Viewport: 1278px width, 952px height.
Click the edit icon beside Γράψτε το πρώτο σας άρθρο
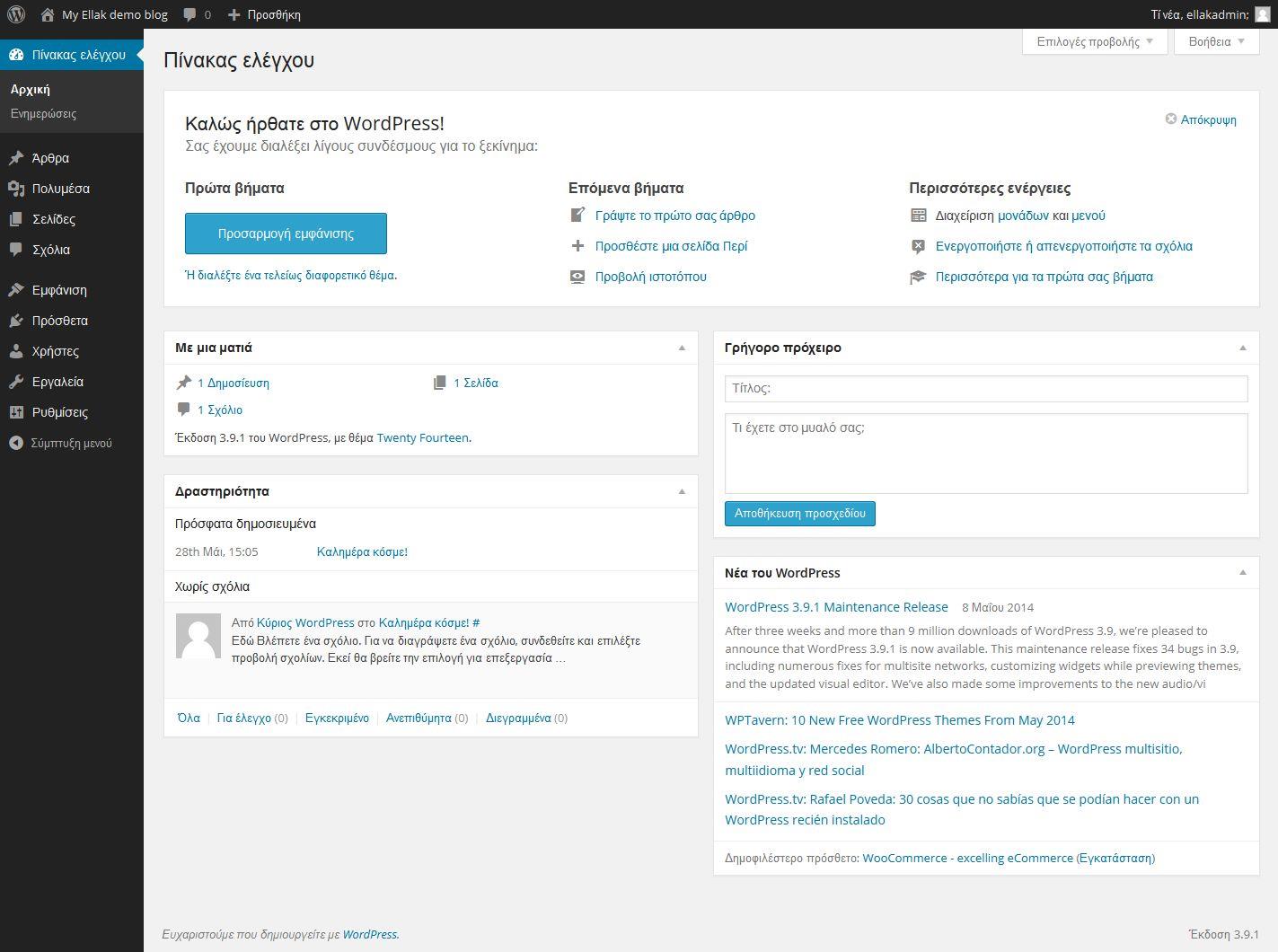coord(577,216)
